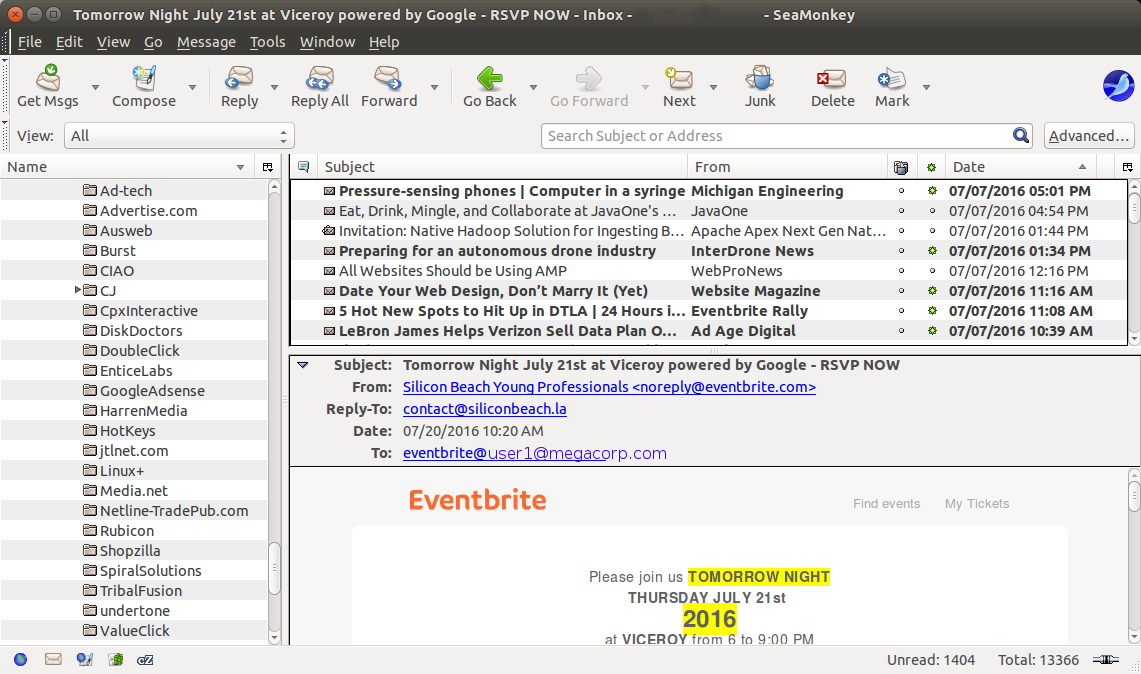This screenshot has width=1141, height=674.
Task: Delete the selected message
Action: (832, 85)
